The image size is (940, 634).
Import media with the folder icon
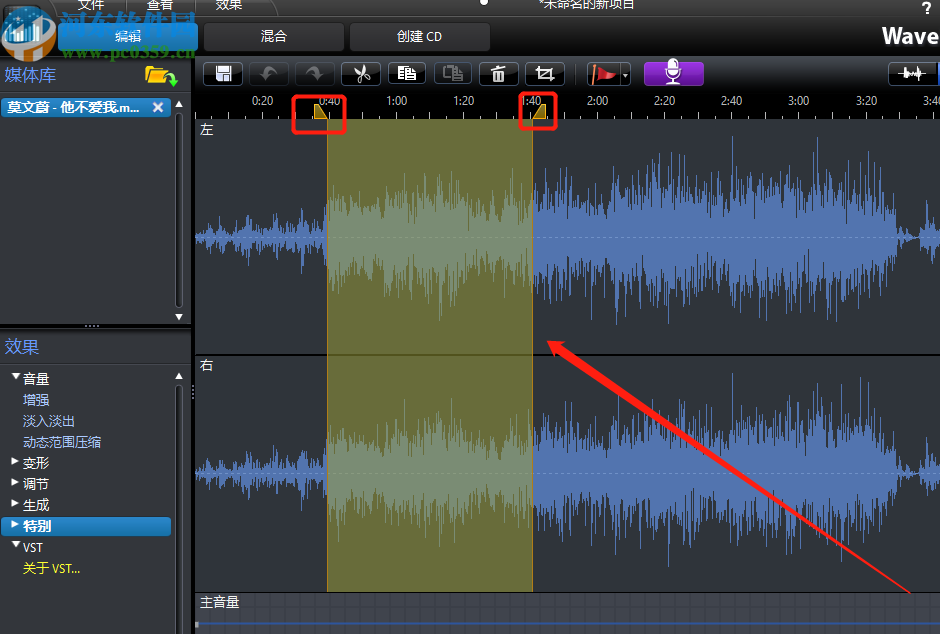pyautogui.click(x=161, y=77)
